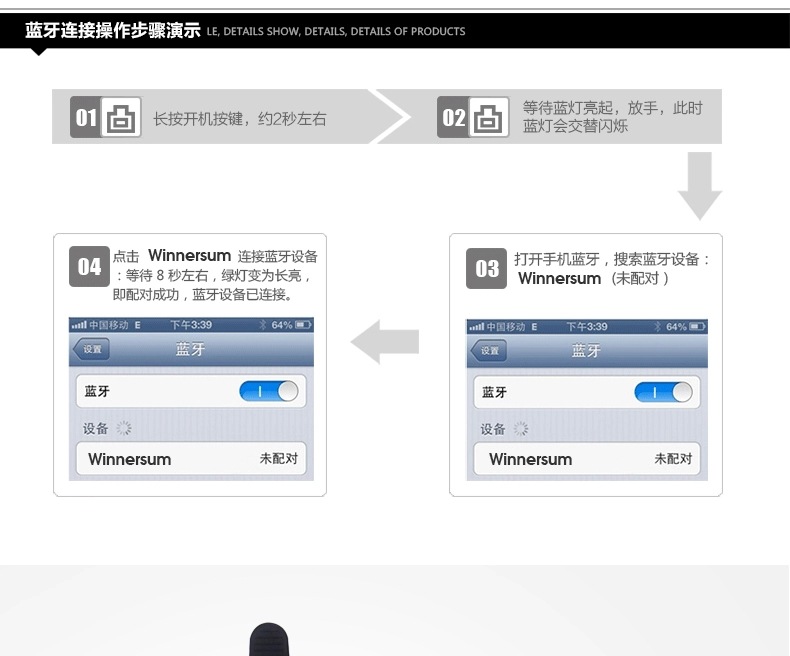Click the power button icon in step 01
Screen dimensions: 790x656
(121, 117)
